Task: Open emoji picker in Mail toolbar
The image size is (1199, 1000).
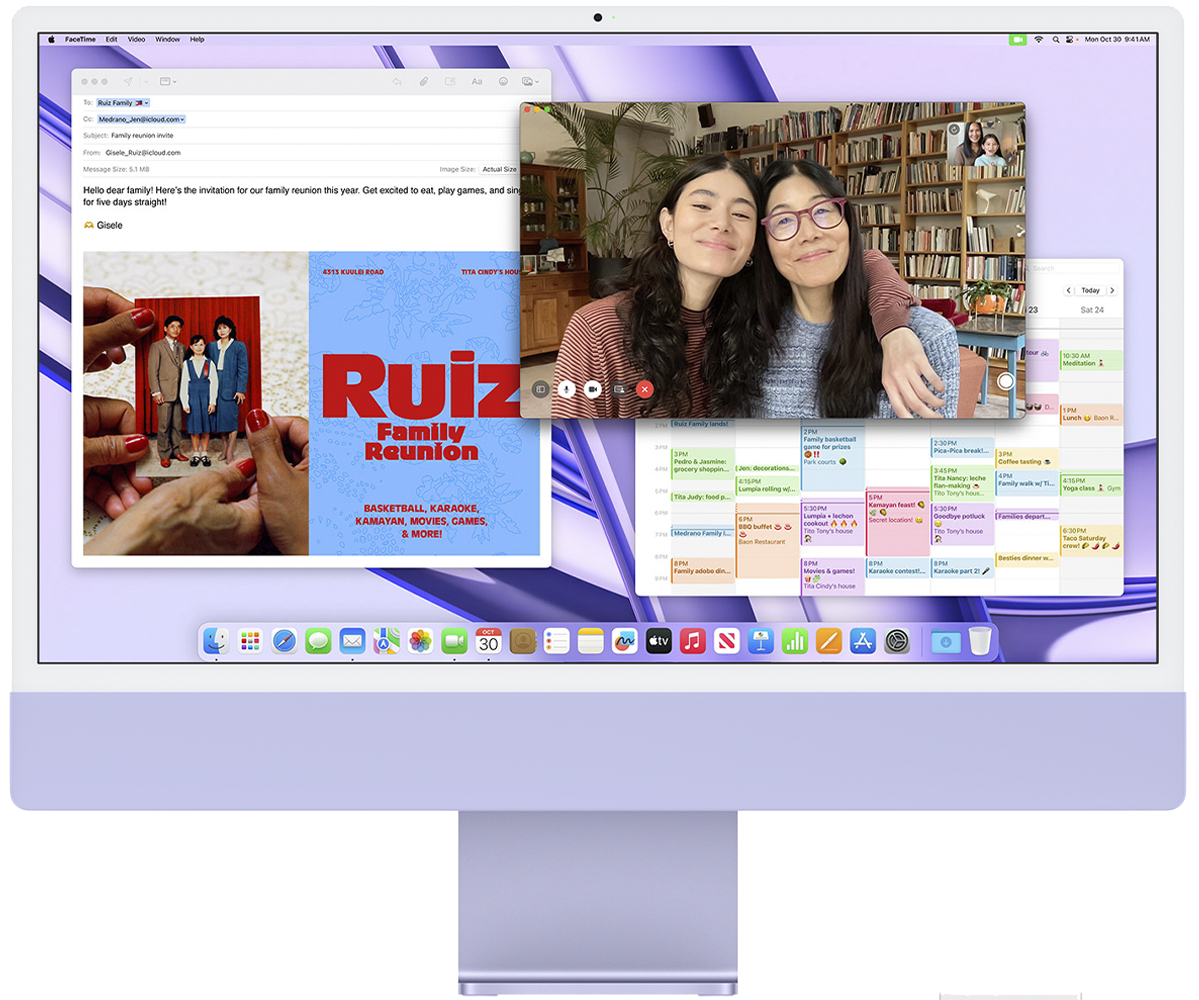Action: click(503, 81)
